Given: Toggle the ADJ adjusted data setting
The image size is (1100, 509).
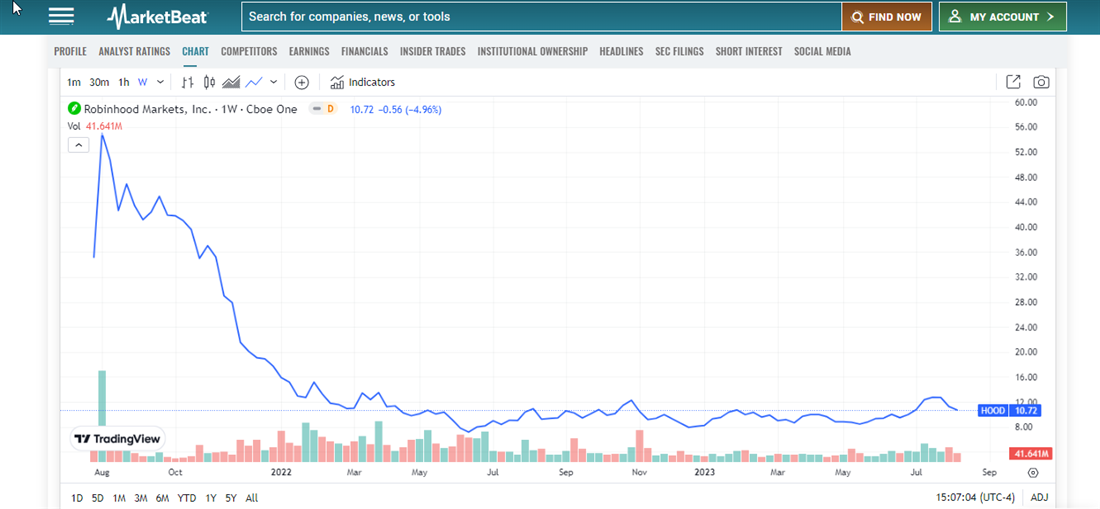Looking at the screenshot, I should (x=1039, y=497).
